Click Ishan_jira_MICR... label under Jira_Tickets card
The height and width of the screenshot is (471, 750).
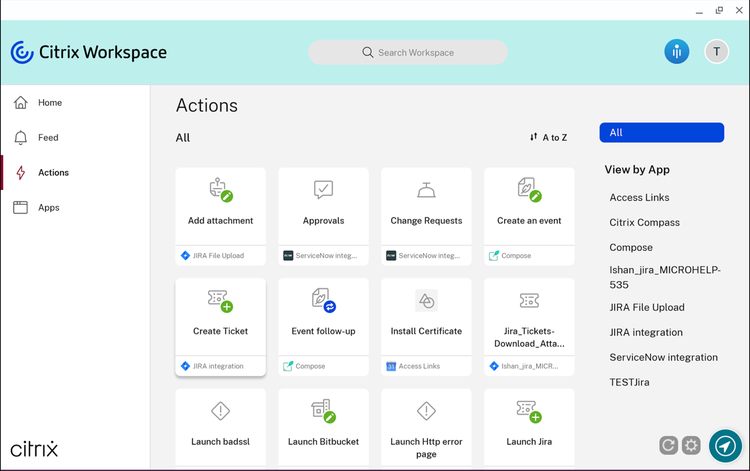[x=529, y=366]
